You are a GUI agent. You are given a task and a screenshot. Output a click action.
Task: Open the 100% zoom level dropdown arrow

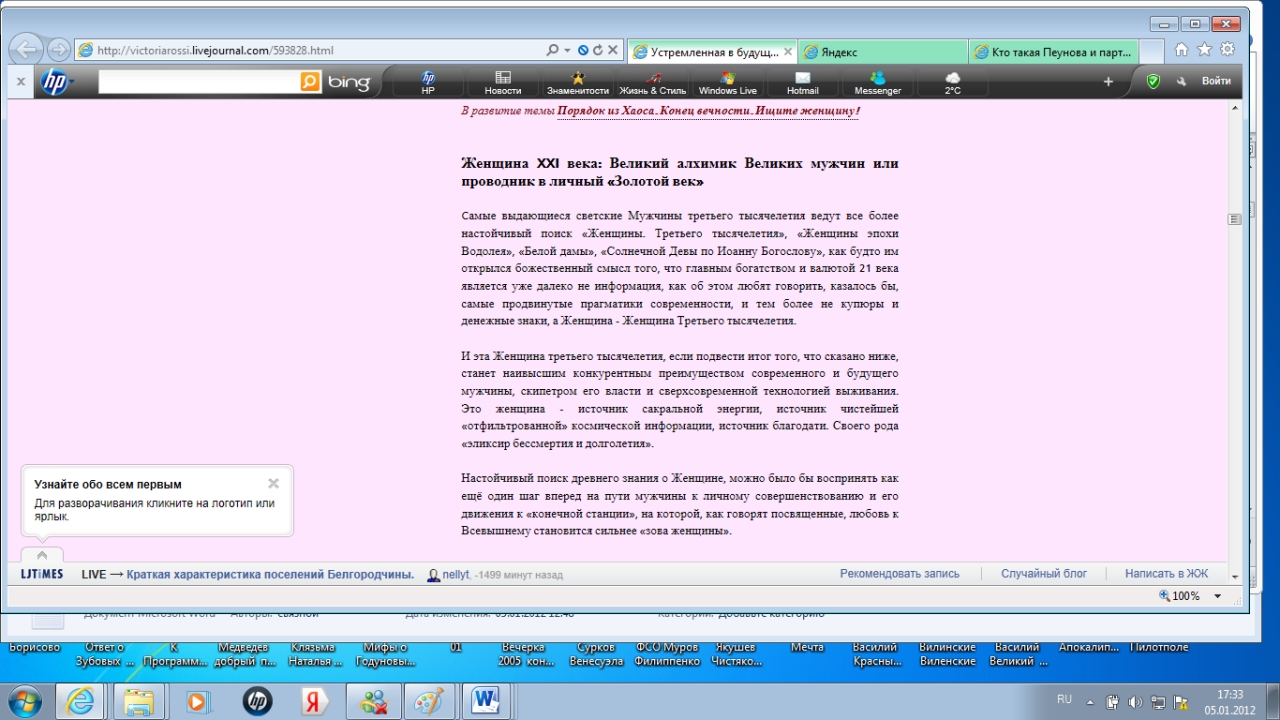pos(1217,596)
